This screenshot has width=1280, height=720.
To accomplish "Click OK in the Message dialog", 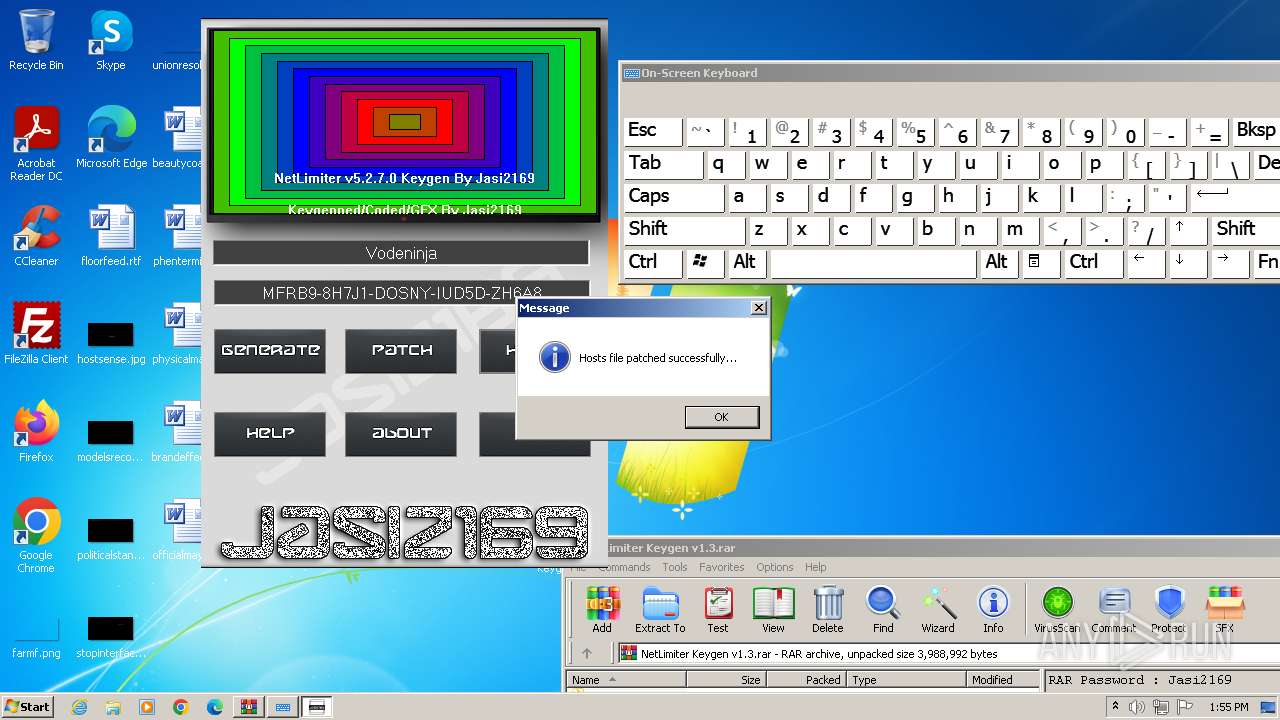I will coord(721,417).
